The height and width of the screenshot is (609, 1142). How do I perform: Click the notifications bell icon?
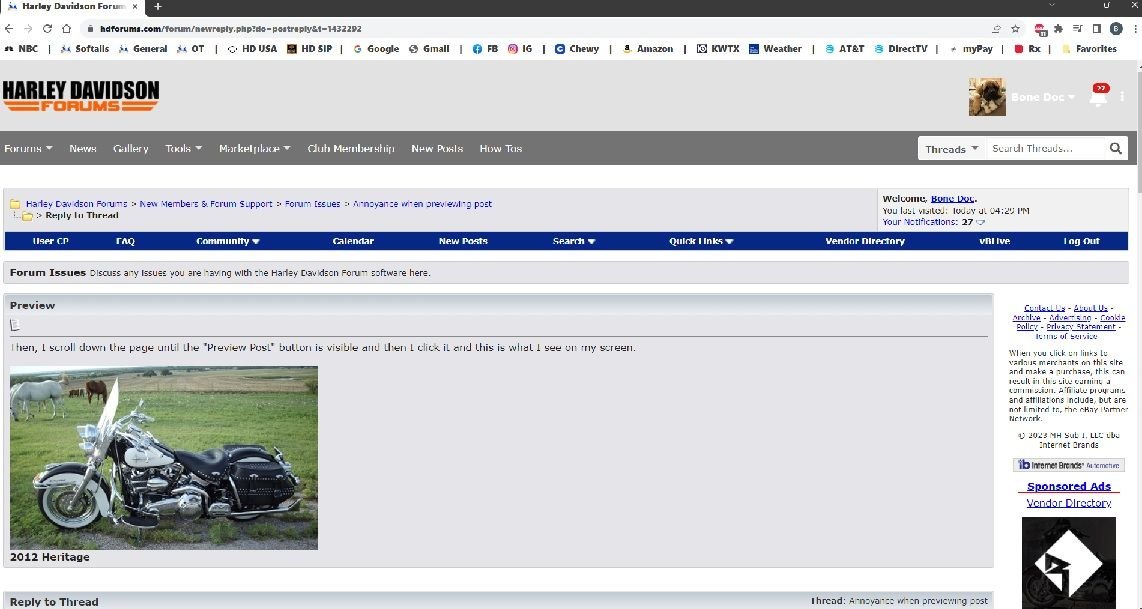(1098, 98)
